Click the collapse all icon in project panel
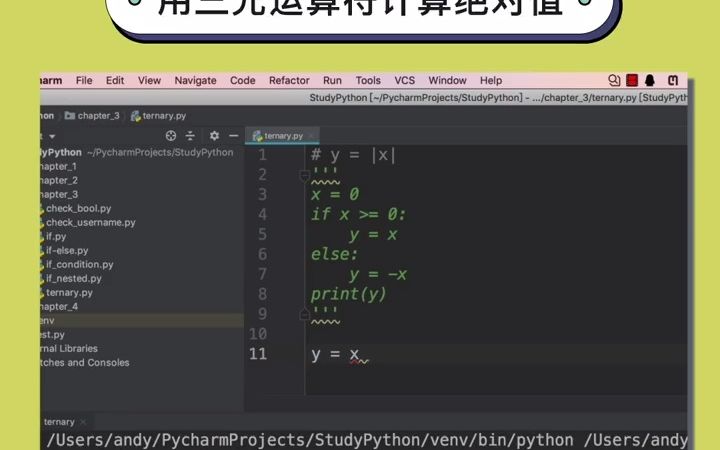 [190, 136]
